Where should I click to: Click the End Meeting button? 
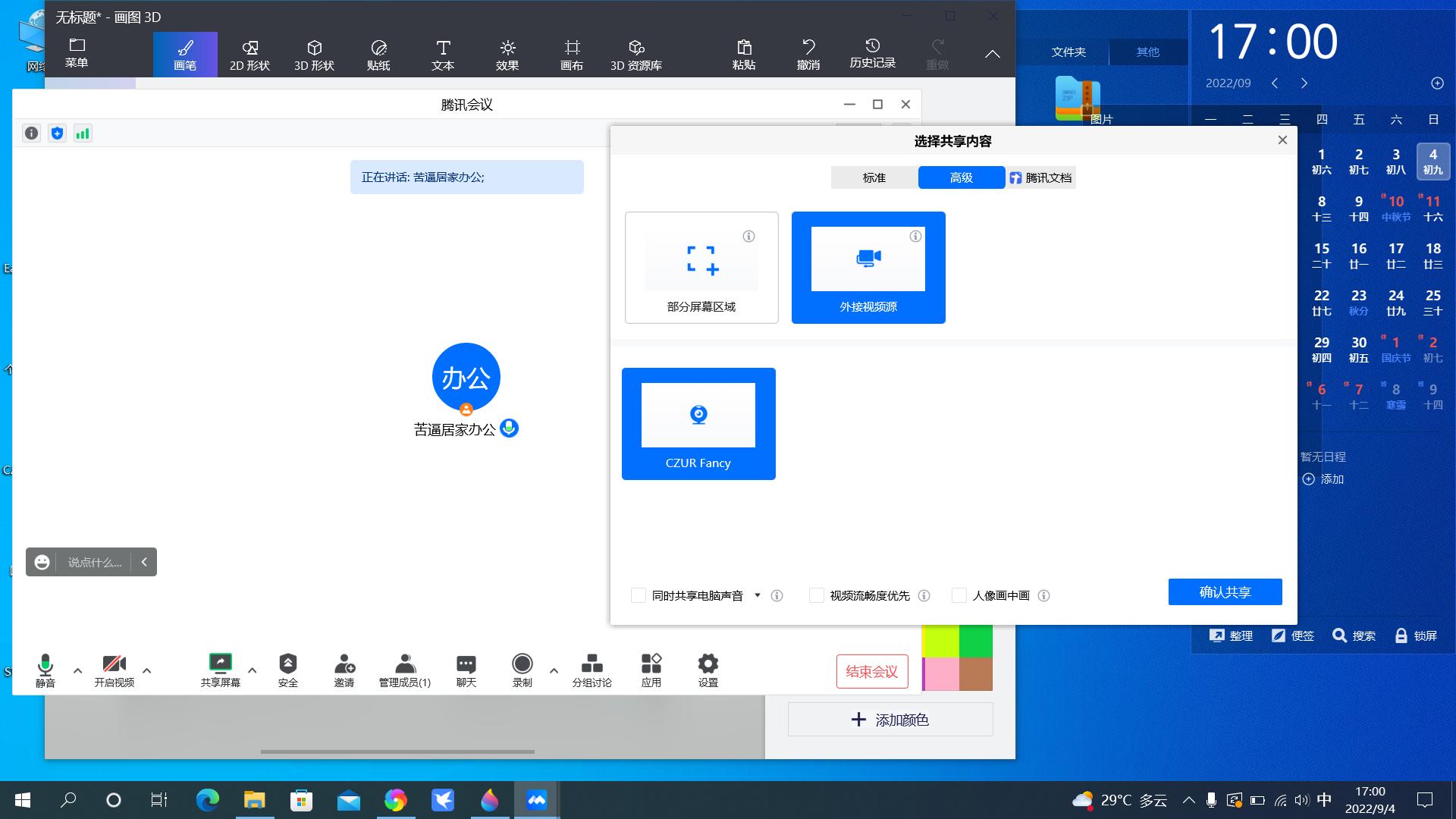tap(871, 671)
